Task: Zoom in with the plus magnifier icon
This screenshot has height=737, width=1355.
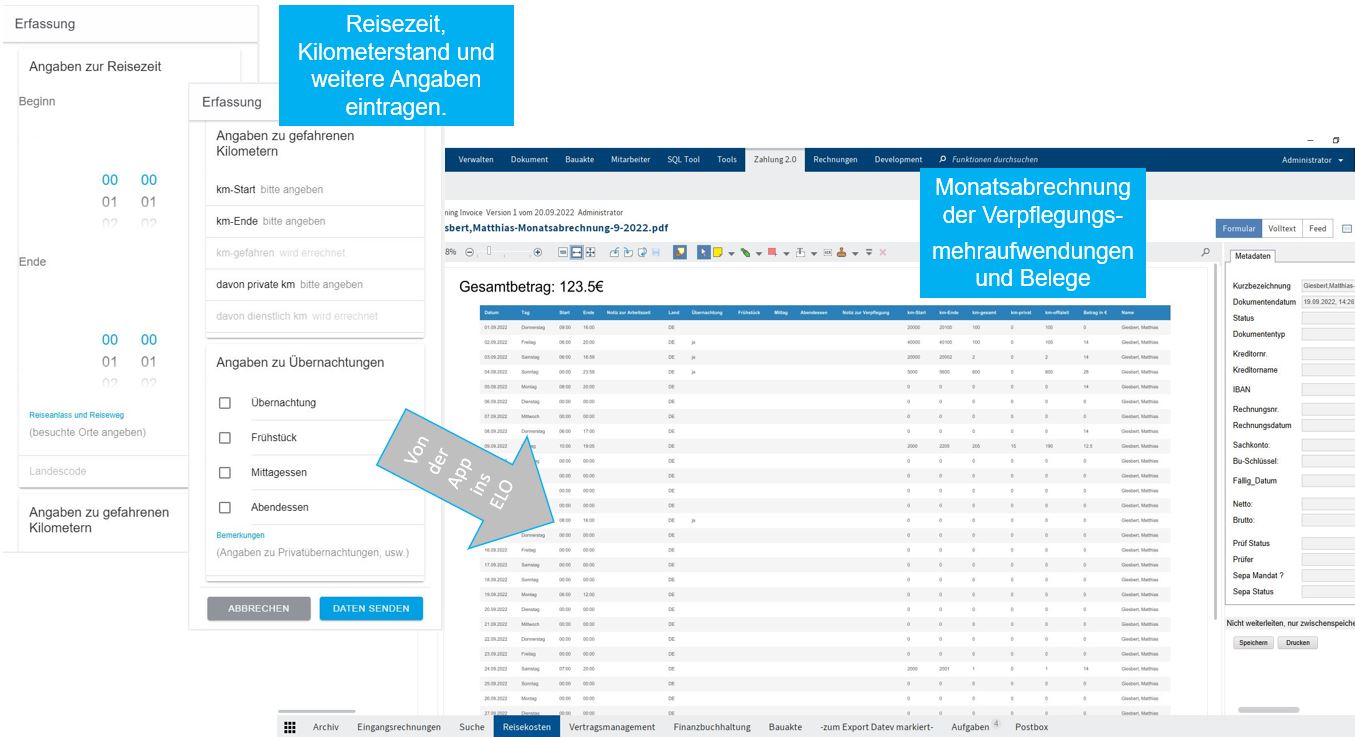Action: [x=538, y=252]
